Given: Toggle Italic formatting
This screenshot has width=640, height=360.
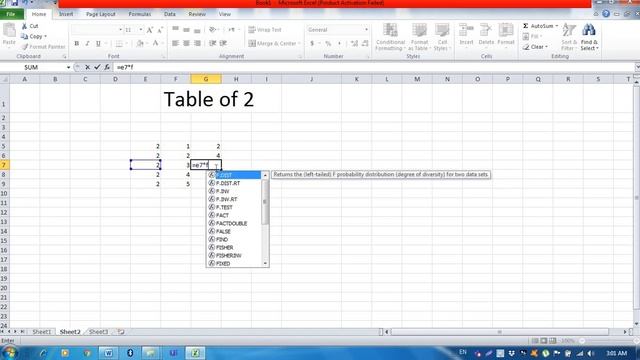Looking at the screenshot, I should pos(87,43).
